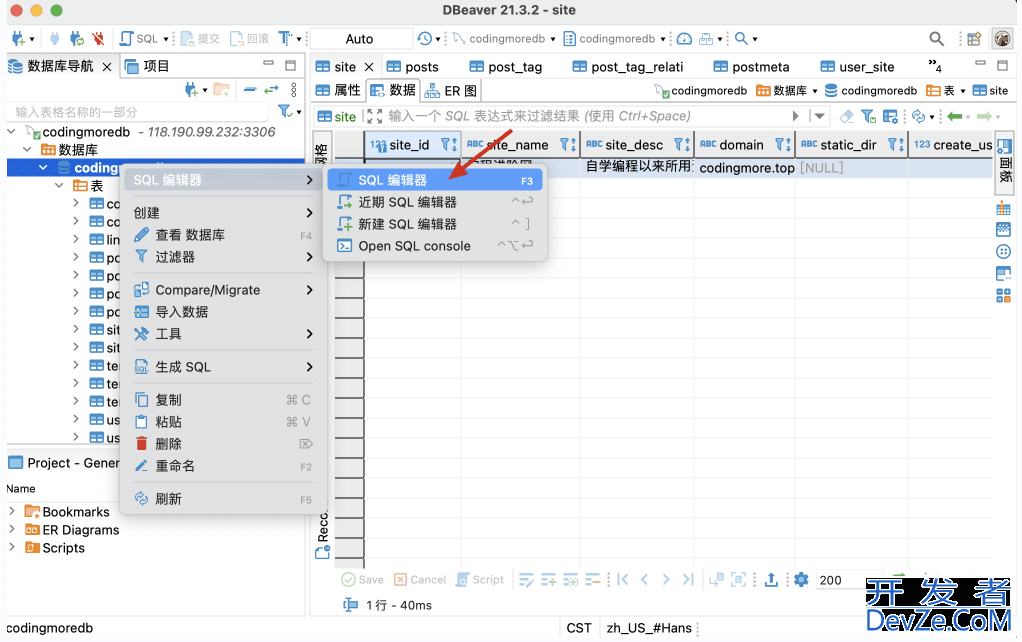This screenshot has width=1022, height=642.
Task: Choose Open SQL console
Action: [435, 246]
